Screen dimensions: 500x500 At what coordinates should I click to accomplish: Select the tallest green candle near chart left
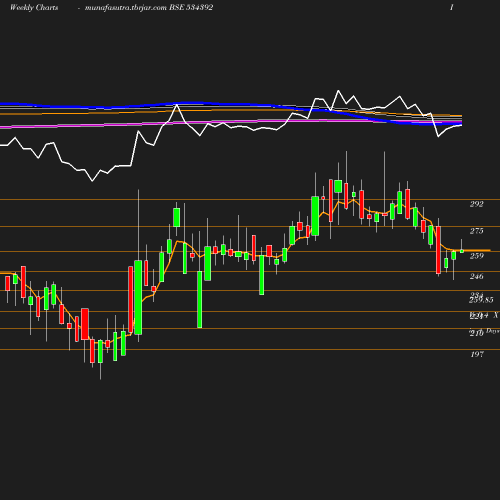(x=138, y=297)
